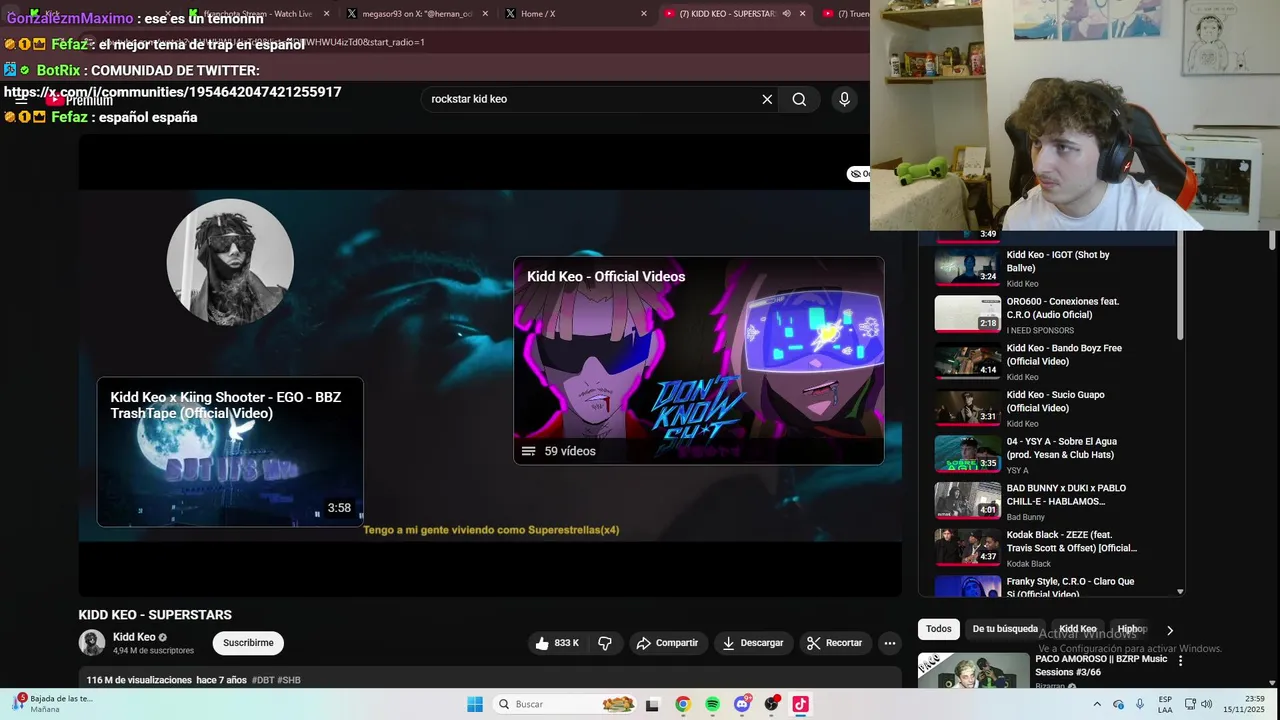Click end-screen circular channel avatar
This screenshot has width=1280, height=720.
230,262
